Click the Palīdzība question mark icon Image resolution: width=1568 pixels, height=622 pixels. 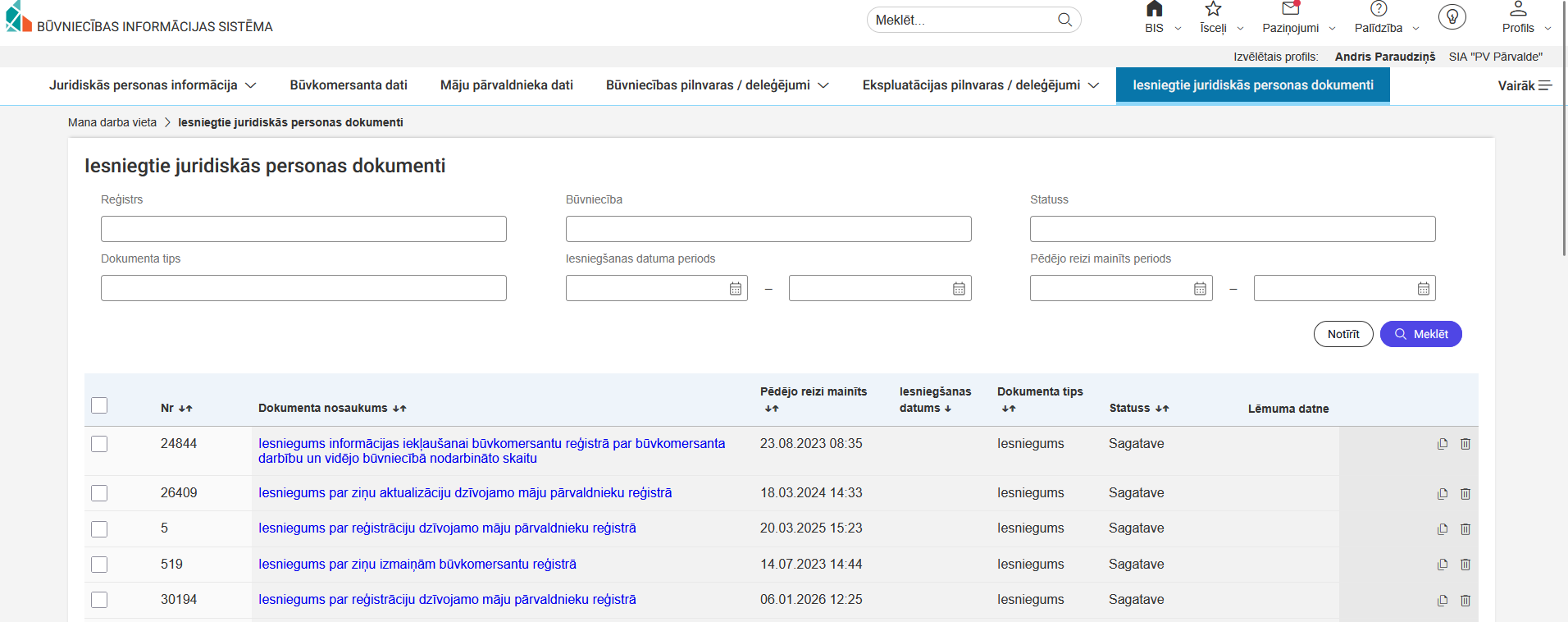[1379, 10]
